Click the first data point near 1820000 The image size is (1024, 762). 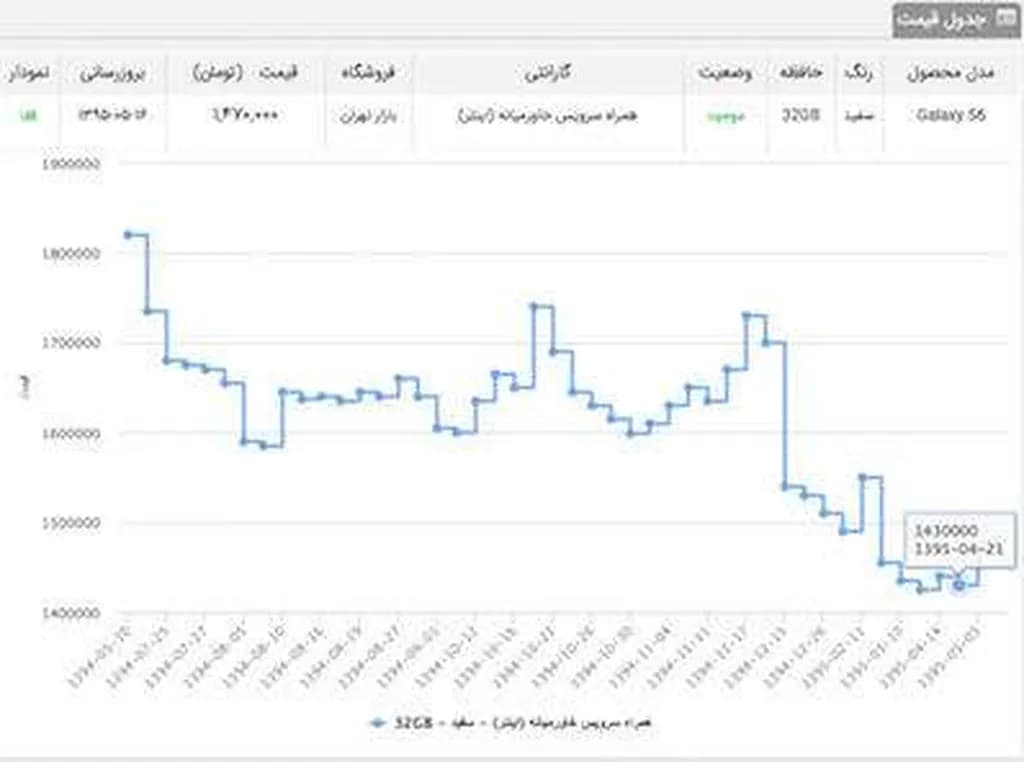click(x=128, y=235)
